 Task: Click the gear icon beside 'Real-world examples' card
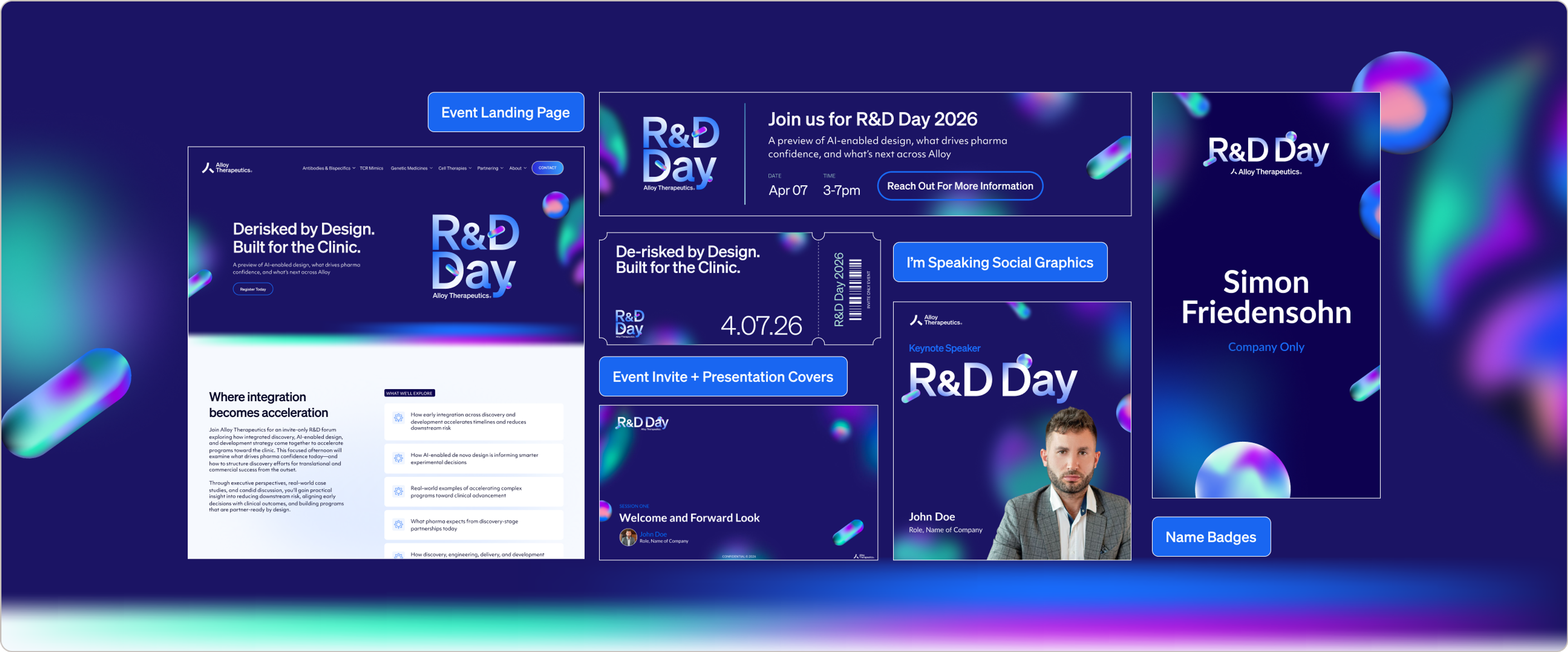pos(398,491)
